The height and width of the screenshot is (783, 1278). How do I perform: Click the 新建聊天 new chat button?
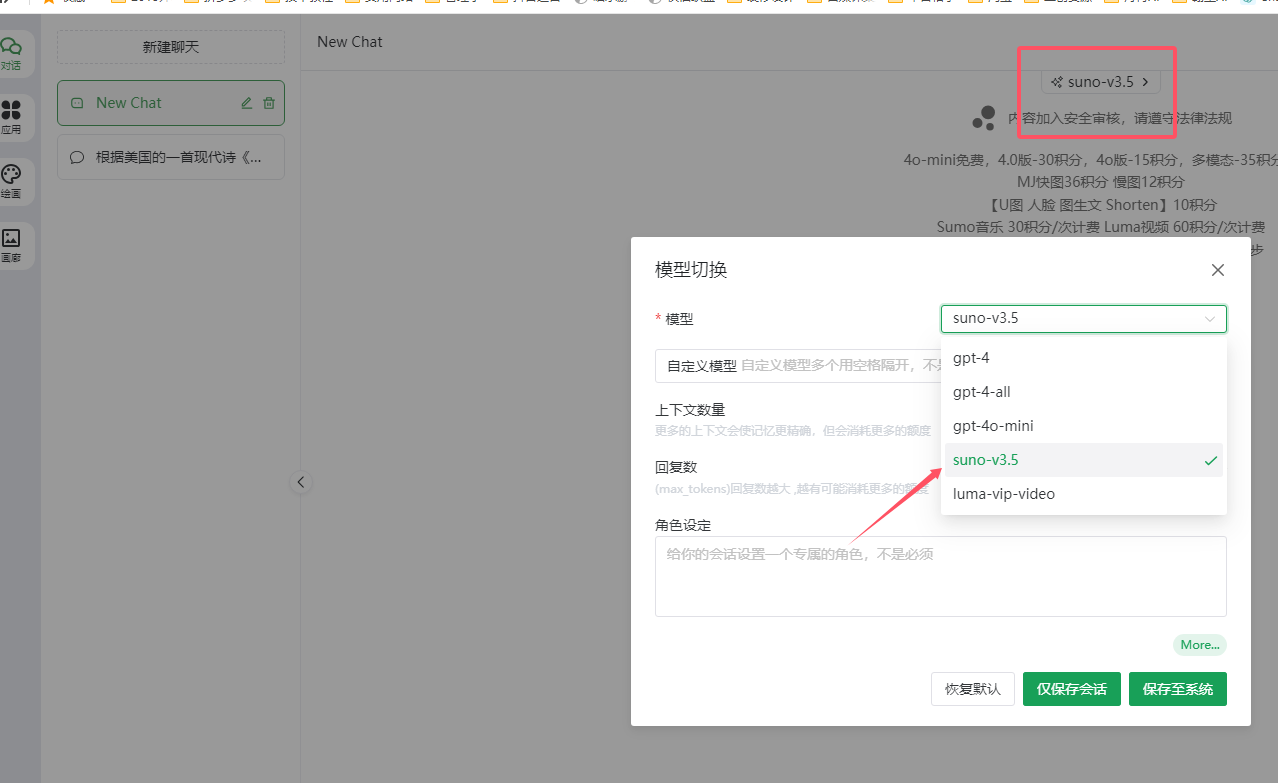pos(171,47)
